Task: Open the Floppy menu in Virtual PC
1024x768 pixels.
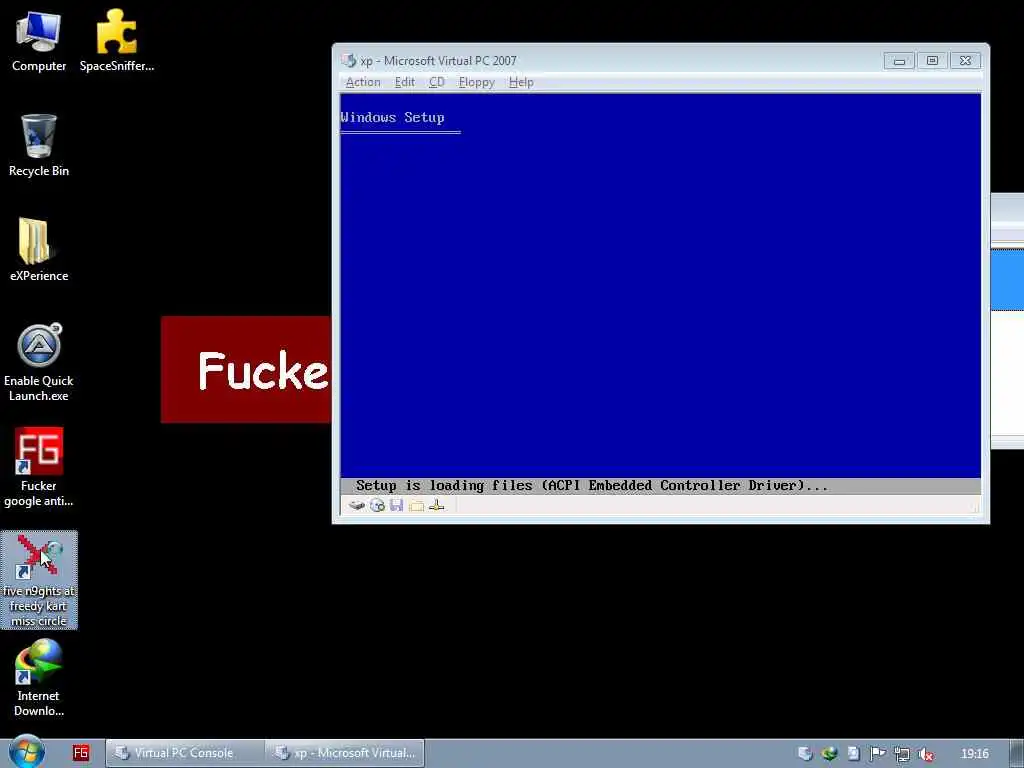Action: pyautogui.click(x=476, y=82)
